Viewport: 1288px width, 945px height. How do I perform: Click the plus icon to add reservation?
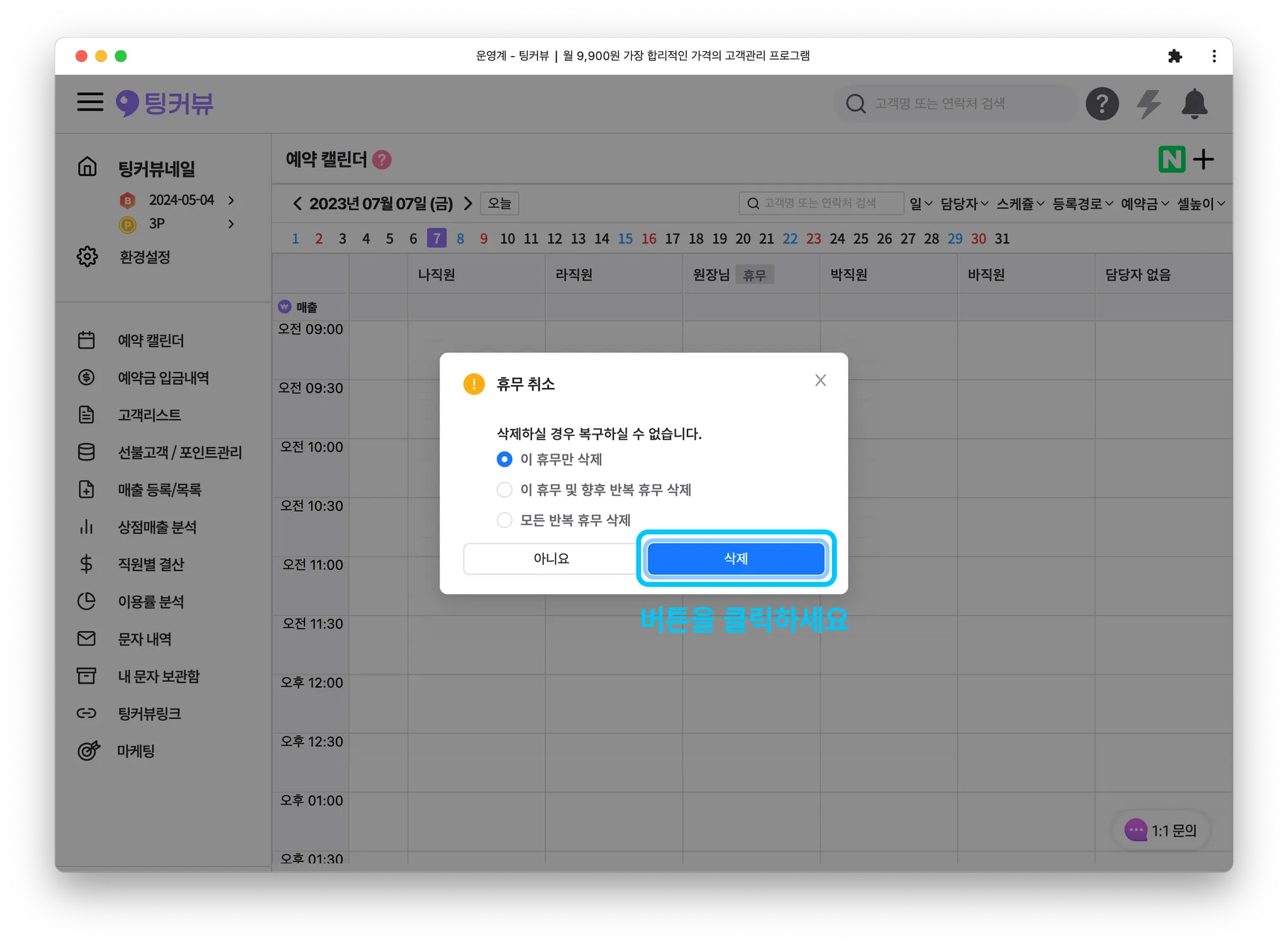(1203, 159)
